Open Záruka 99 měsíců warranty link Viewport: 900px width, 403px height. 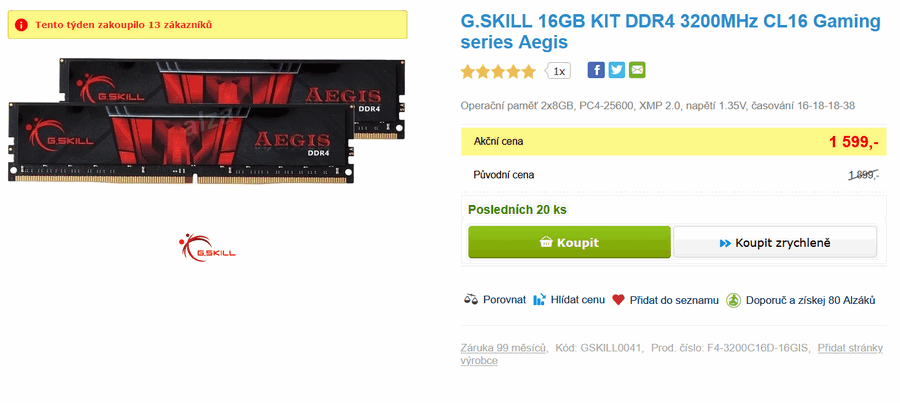point(504,347)
